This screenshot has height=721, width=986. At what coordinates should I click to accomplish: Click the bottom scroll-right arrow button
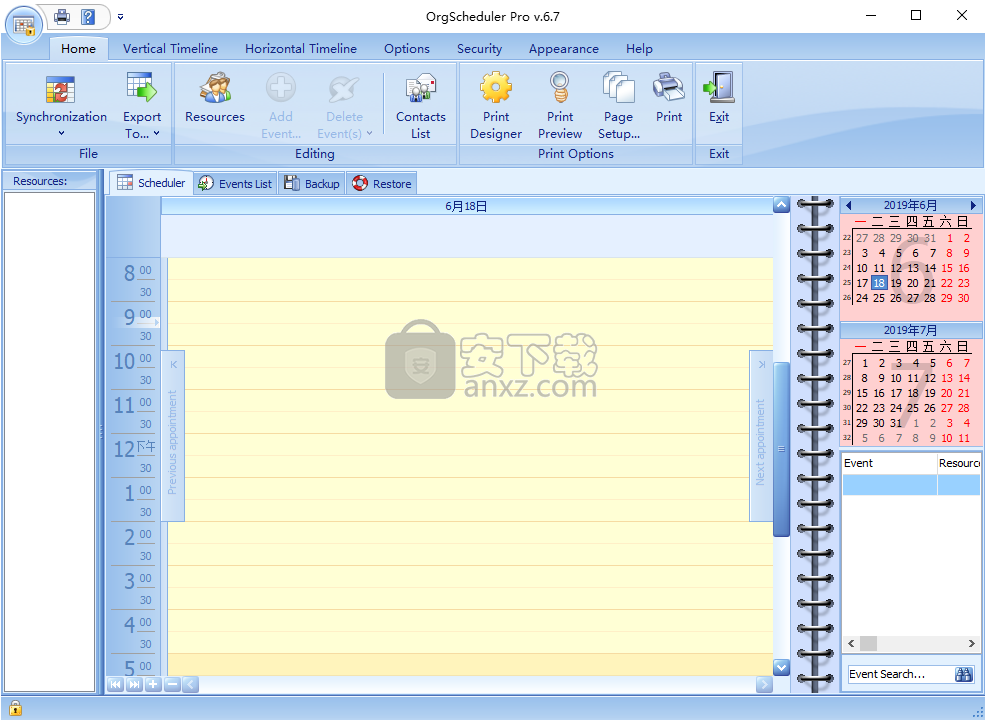(764, 685)
